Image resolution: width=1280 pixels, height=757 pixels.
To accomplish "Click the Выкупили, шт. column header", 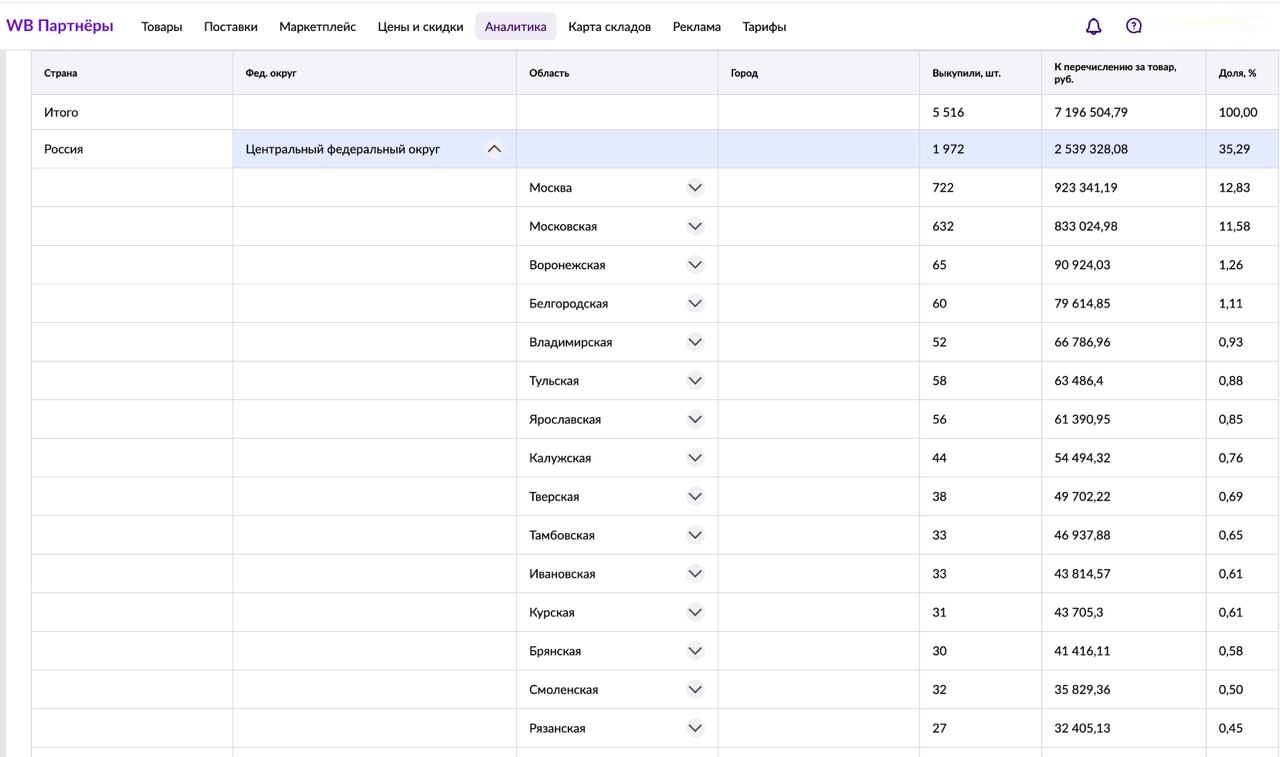I will [966, 73].
